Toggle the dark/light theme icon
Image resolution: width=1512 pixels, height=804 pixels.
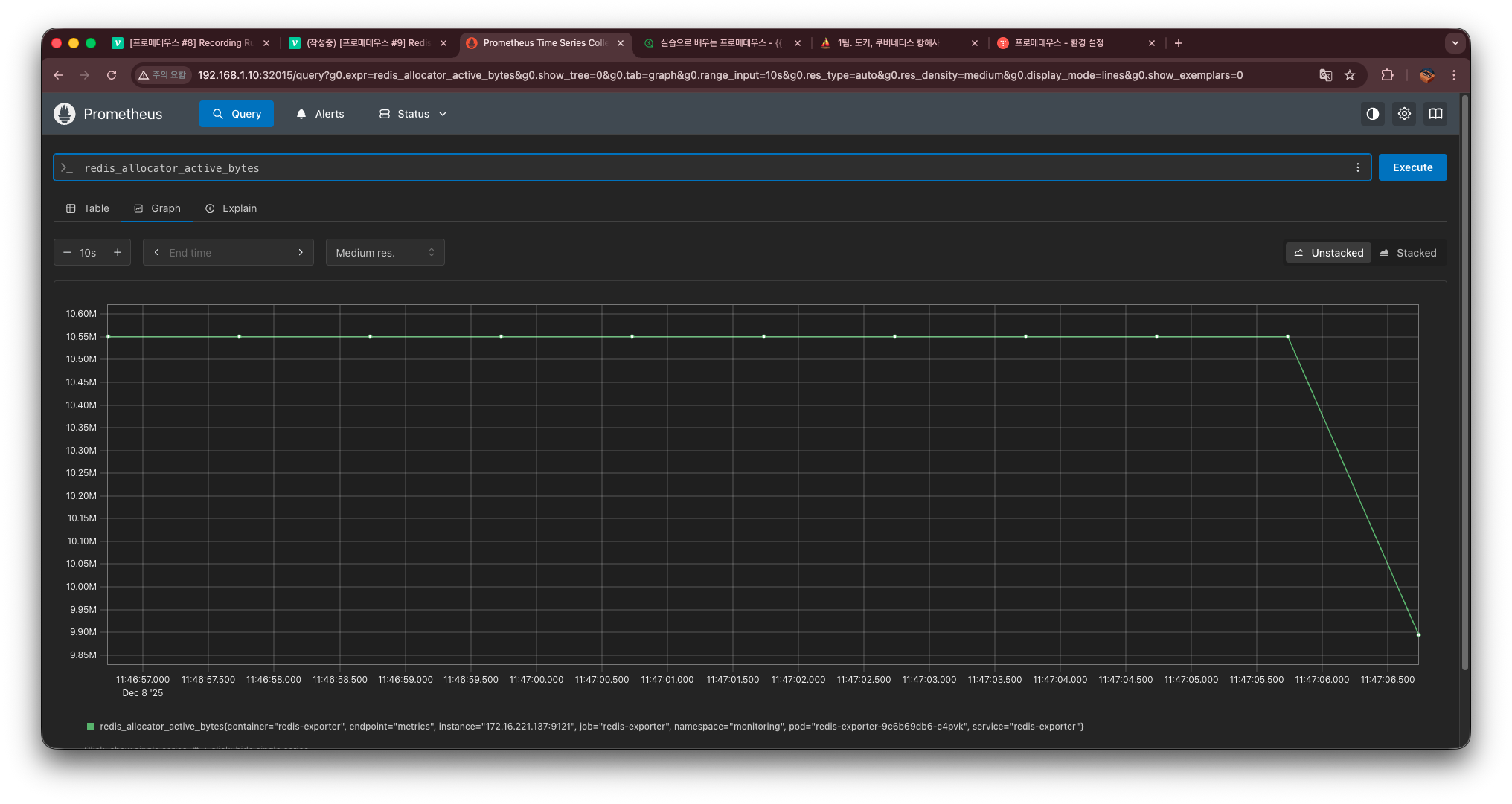click(x=1372, y=114)
